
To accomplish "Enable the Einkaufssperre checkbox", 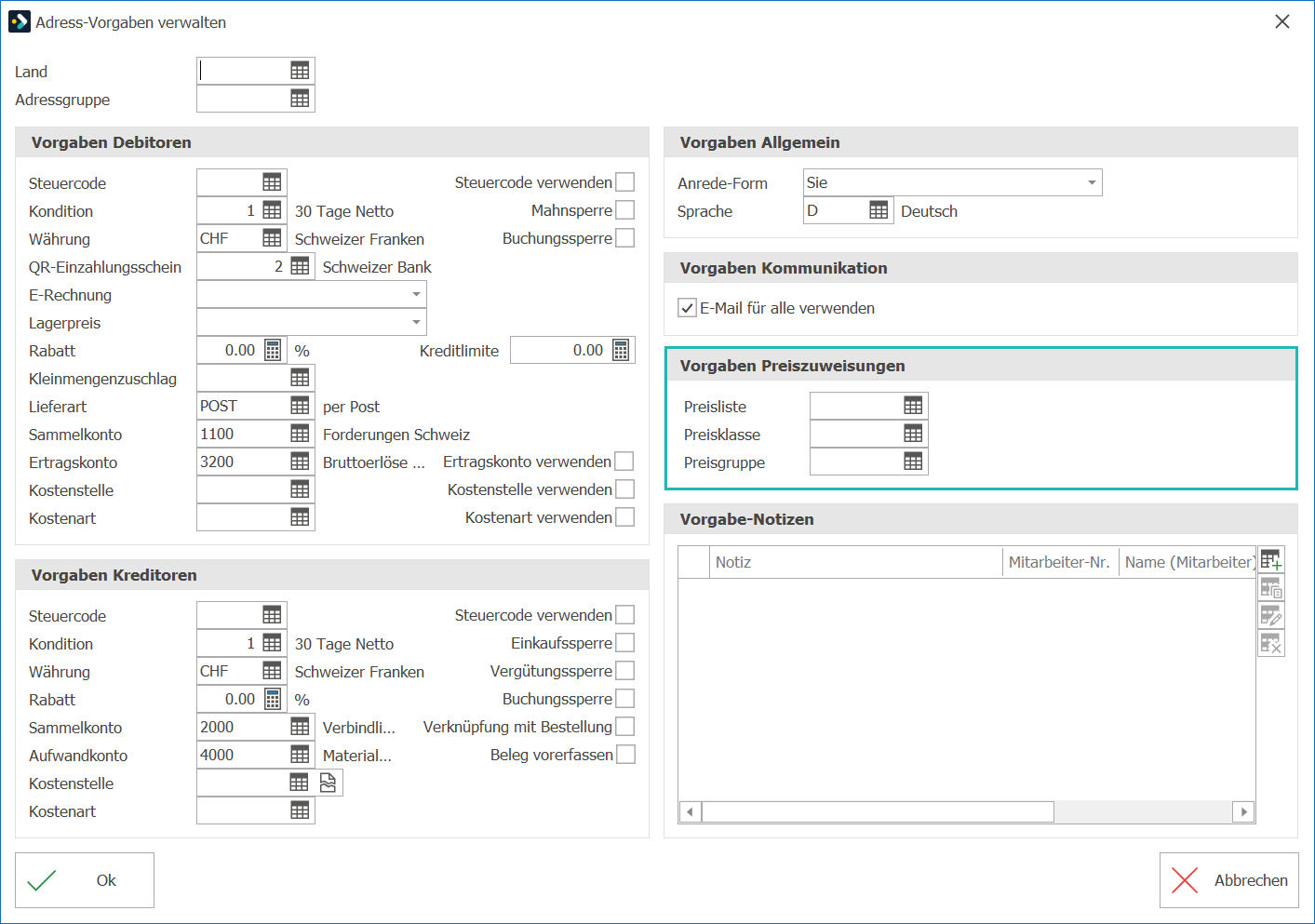I will pos(625,643).
